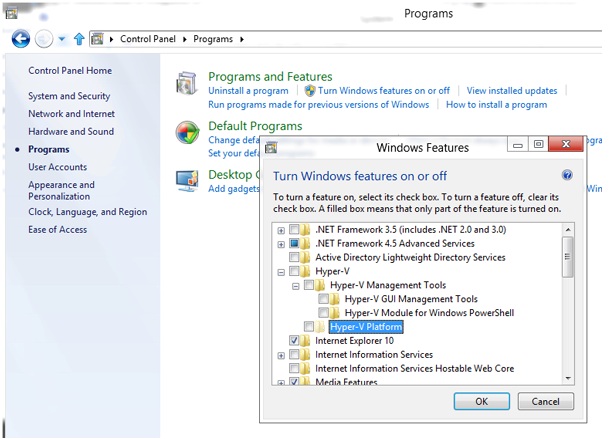Open Appearance and Personalization category
The image size is (616, 439).
coord(61,190)
